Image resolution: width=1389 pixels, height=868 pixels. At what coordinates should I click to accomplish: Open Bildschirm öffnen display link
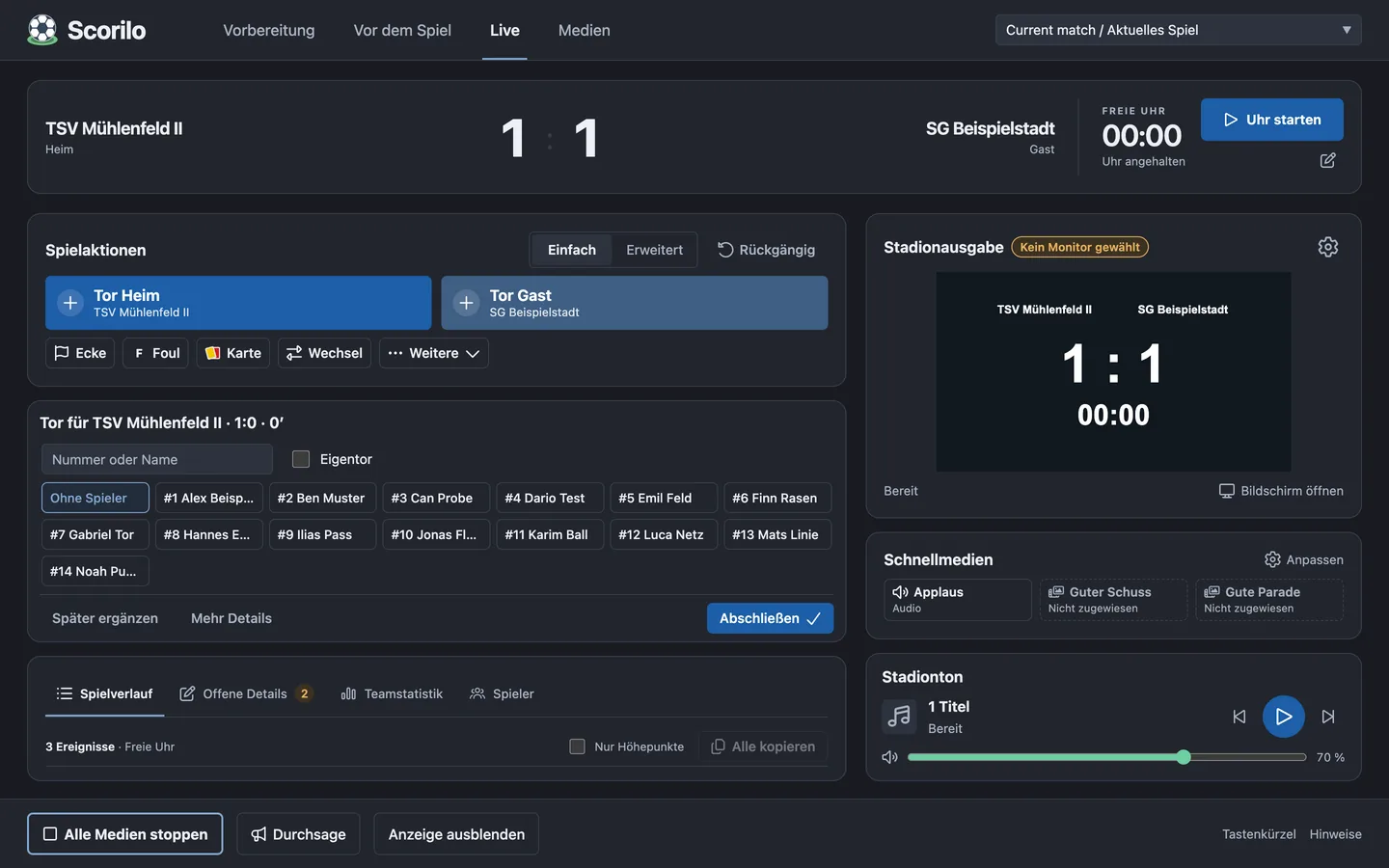(x=1281, y=491)
